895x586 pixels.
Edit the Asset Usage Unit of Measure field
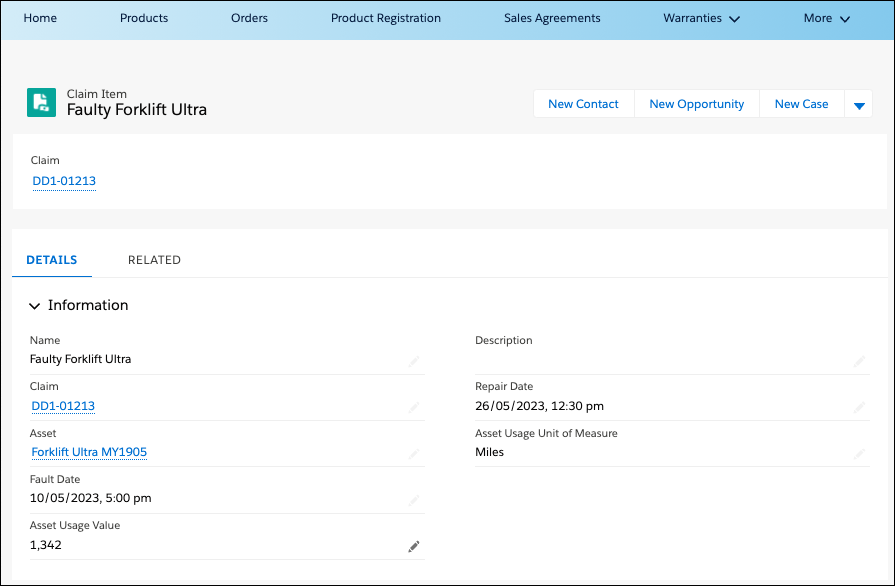pyautogui.click(x=860, y=453)
